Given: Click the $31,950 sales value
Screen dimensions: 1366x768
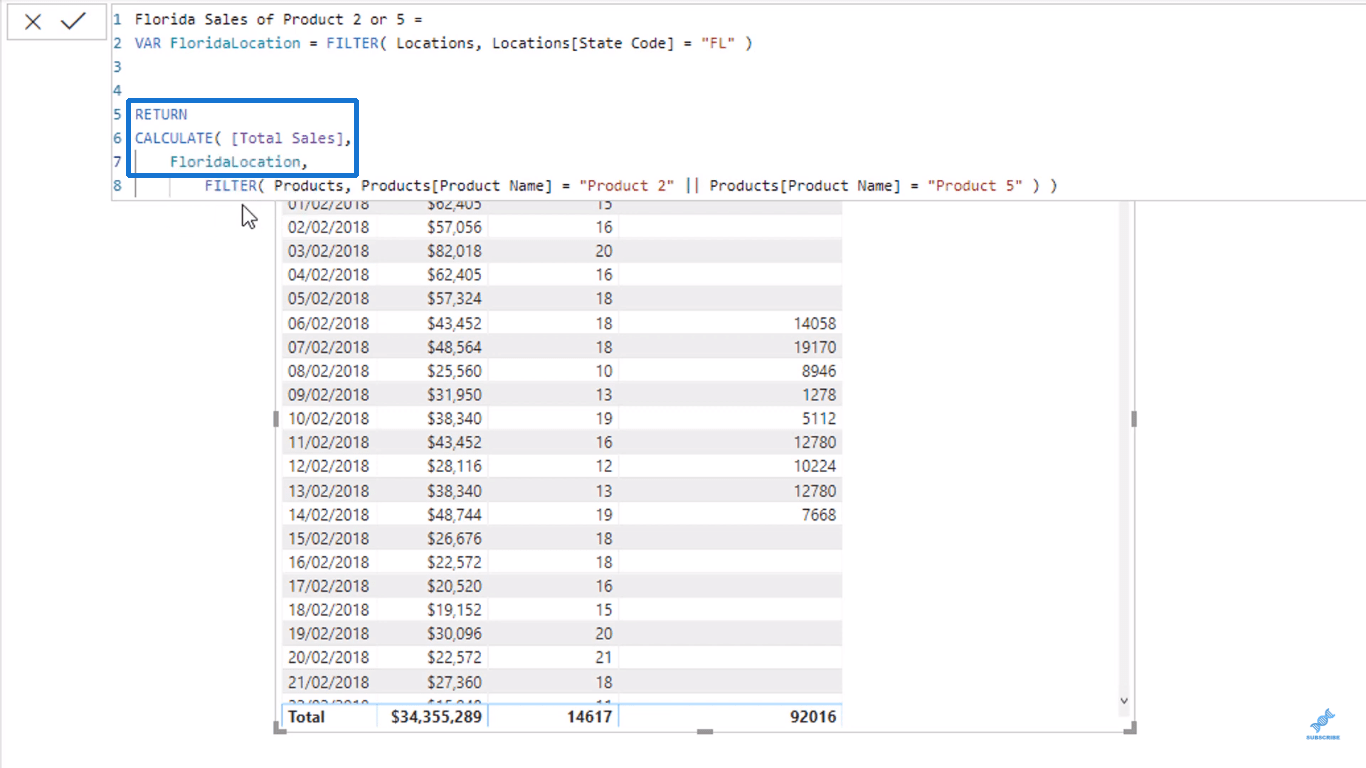Looking at the screenshot, I should [454, 394].
